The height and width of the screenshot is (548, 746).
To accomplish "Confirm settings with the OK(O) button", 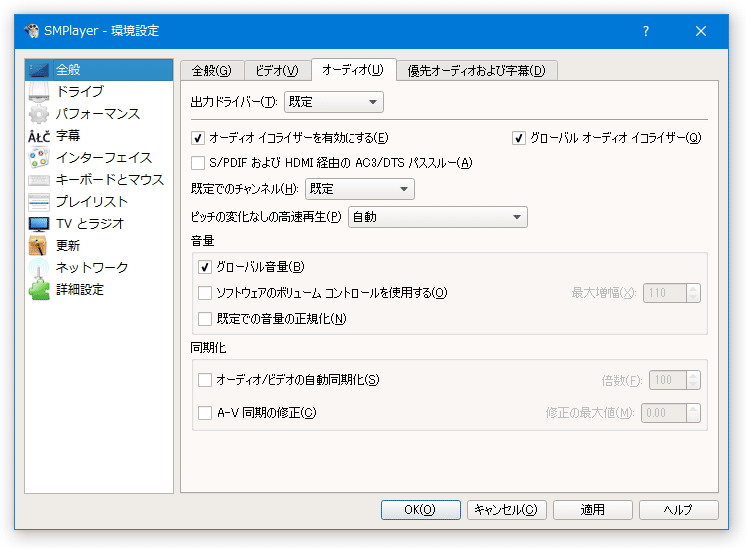I will (x=421, y=510).
